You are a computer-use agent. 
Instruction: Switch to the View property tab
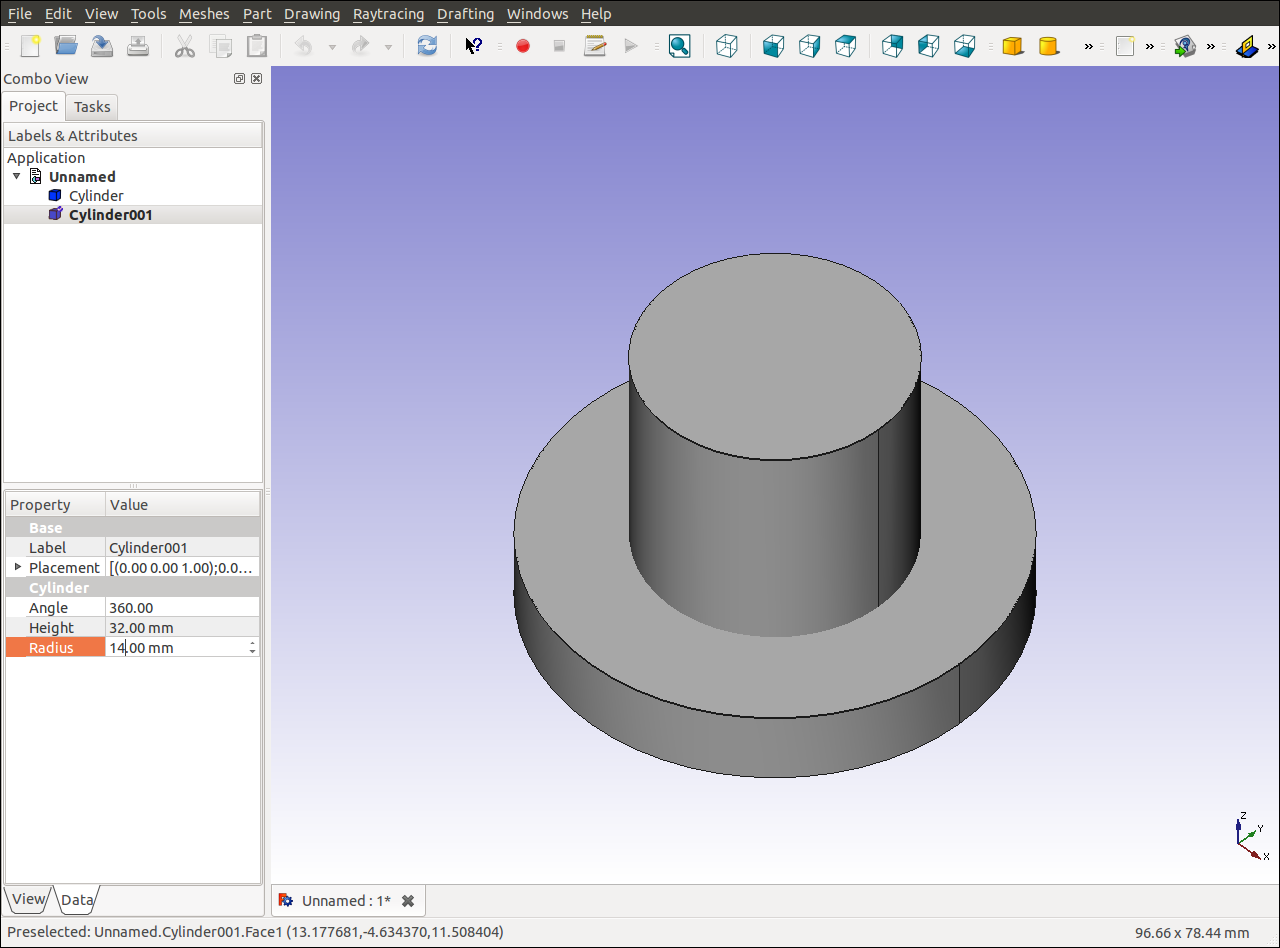point(28,899)
